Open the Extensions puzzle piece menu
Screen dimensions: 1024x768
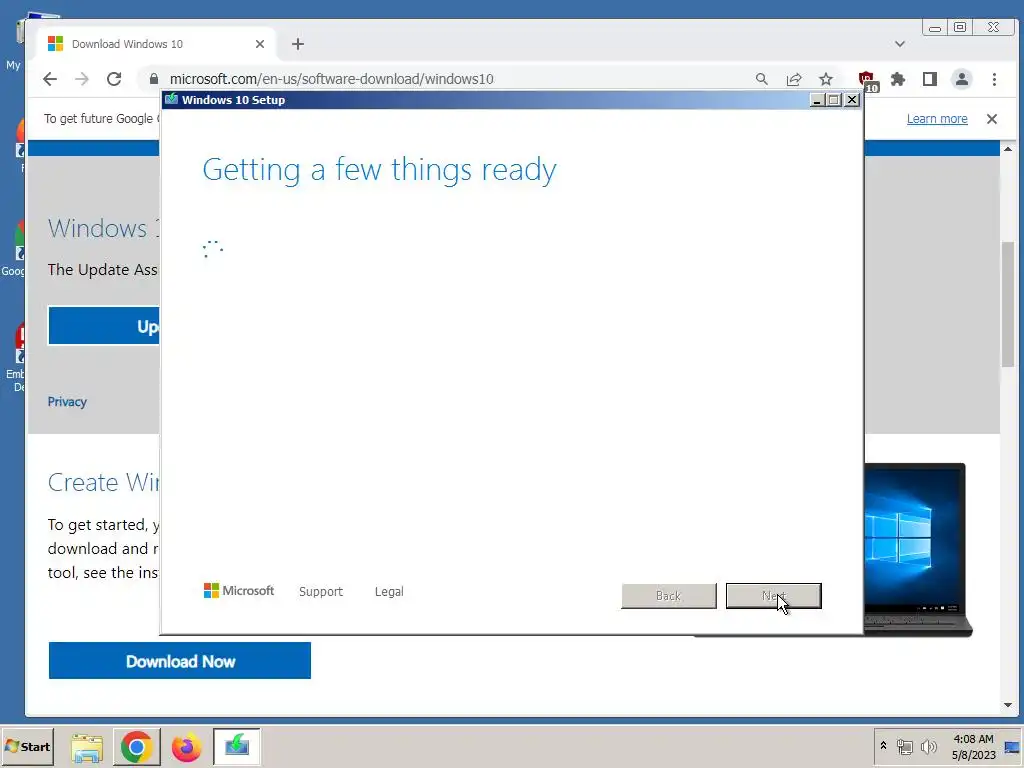pos(898,79)
